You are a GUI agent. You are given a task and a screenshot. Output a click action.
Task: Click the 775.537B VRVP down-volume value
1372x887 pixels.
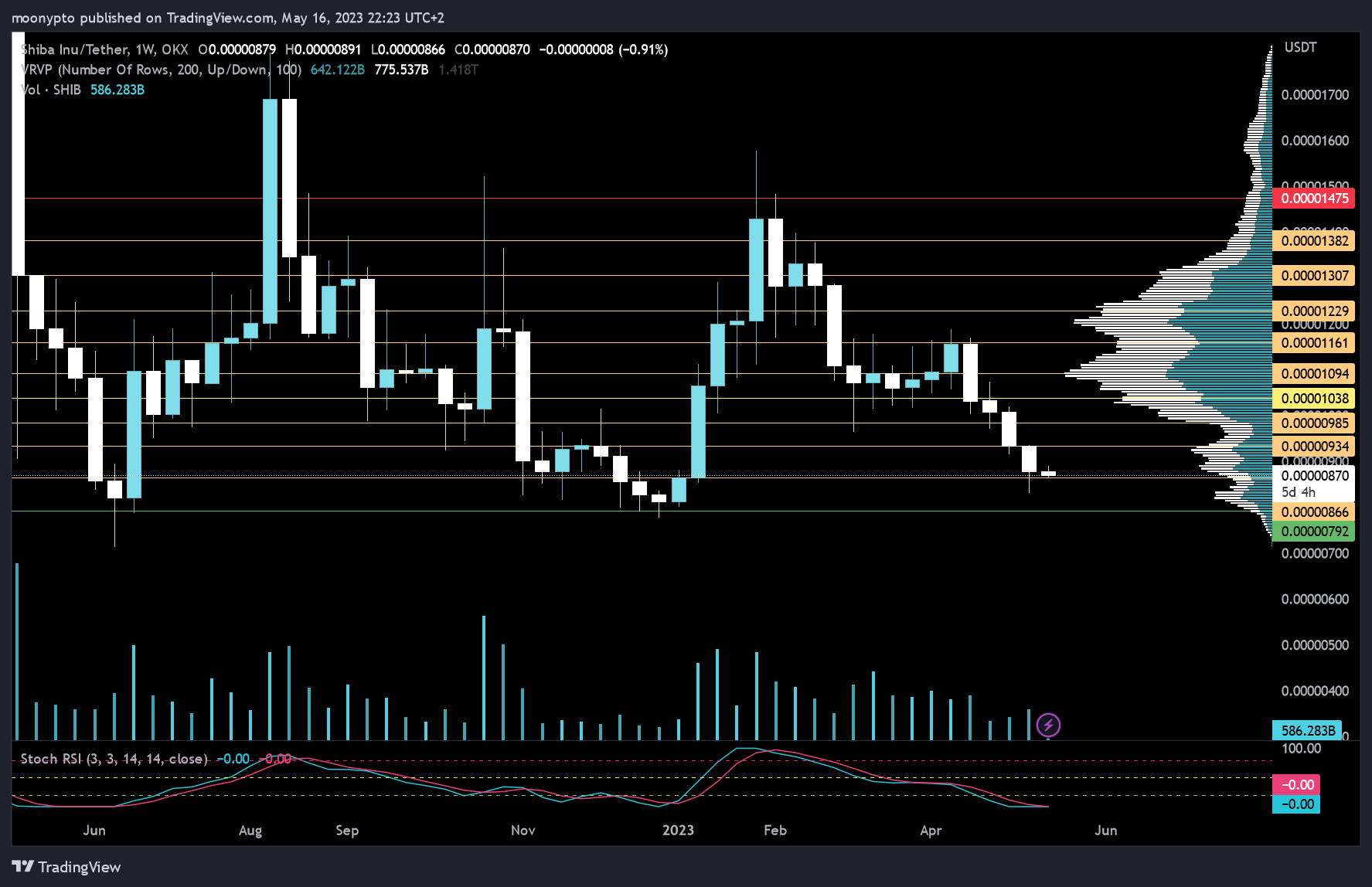coord(401,70)
